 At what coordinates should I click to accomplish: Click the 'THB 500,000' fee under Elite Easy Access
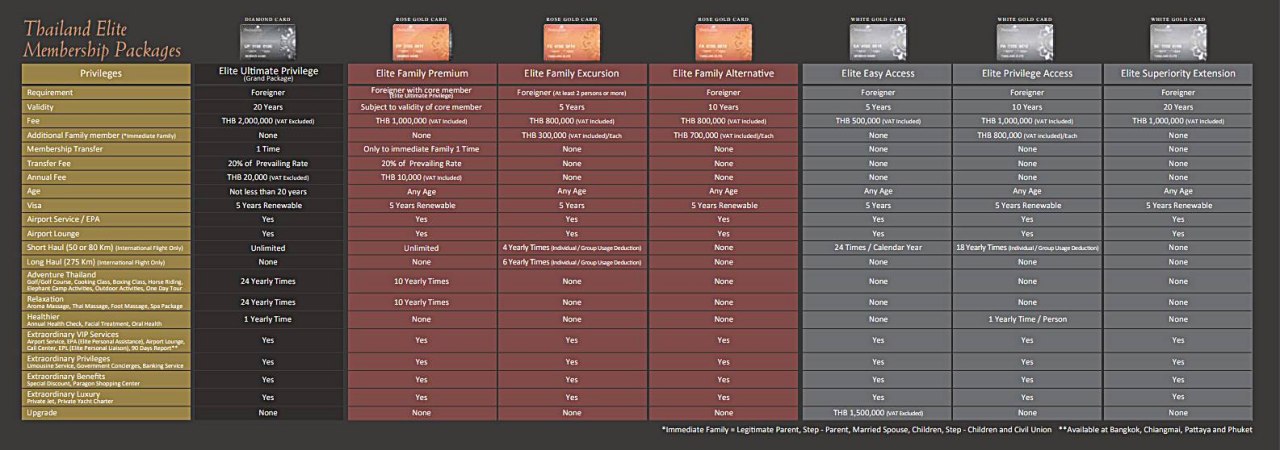tap(877, 120)
